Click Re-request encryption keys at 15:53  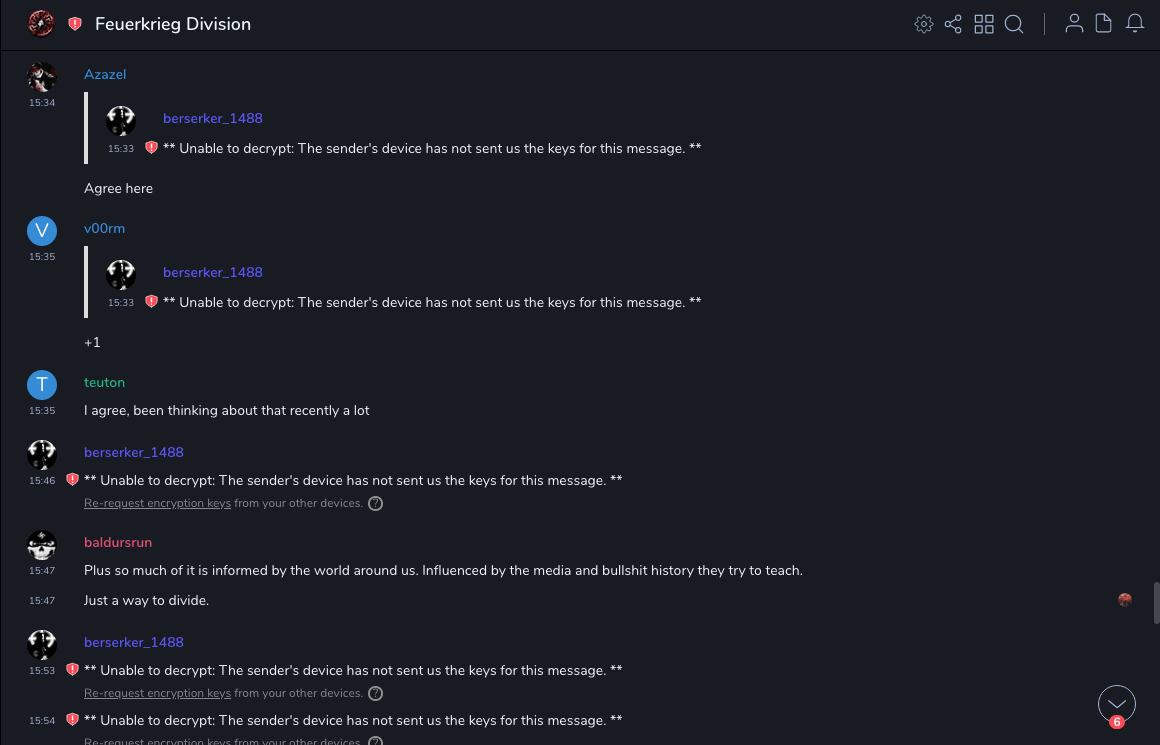pos(157,693)
